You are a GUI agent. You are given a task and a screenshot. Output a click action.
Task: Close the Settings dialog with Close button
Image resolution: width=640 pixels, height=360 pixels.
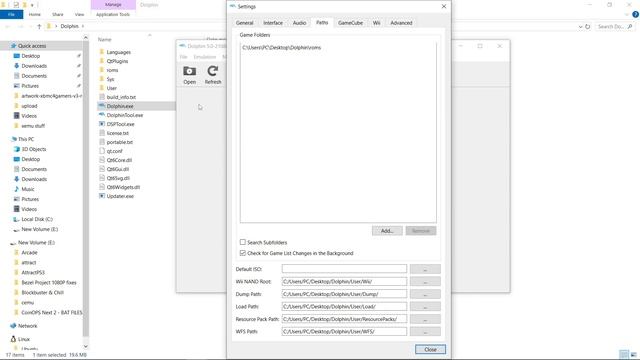tap(430, 349)
